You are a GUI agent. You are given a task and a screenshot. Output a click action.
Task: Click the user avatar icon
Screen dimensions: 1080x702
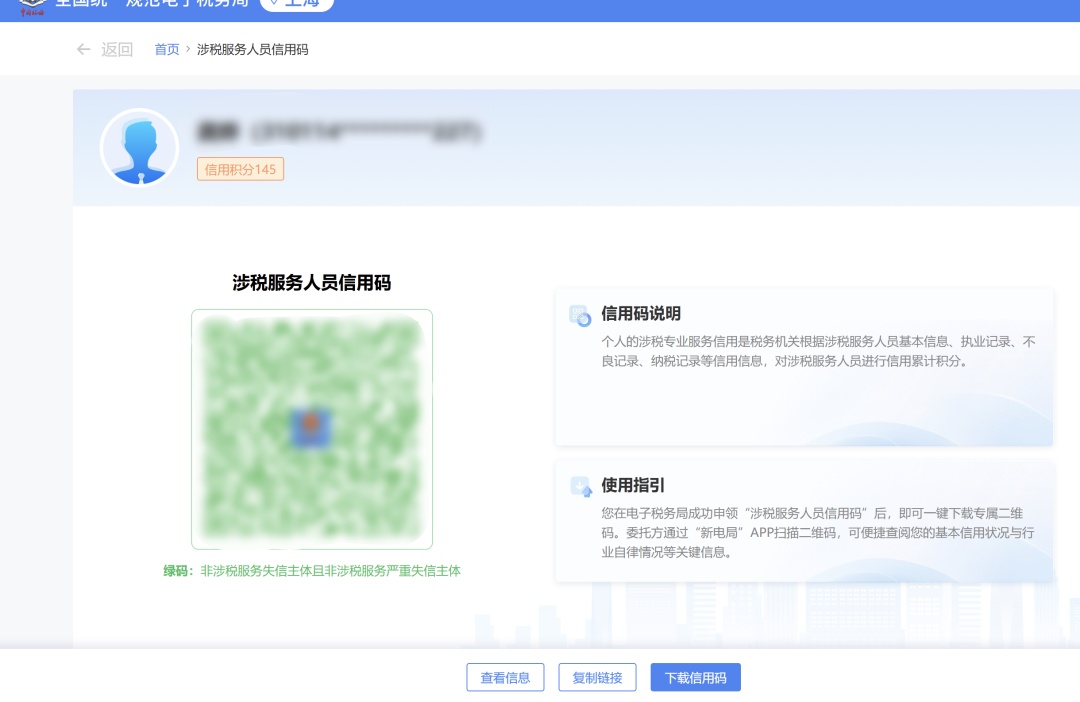[139, 148]
